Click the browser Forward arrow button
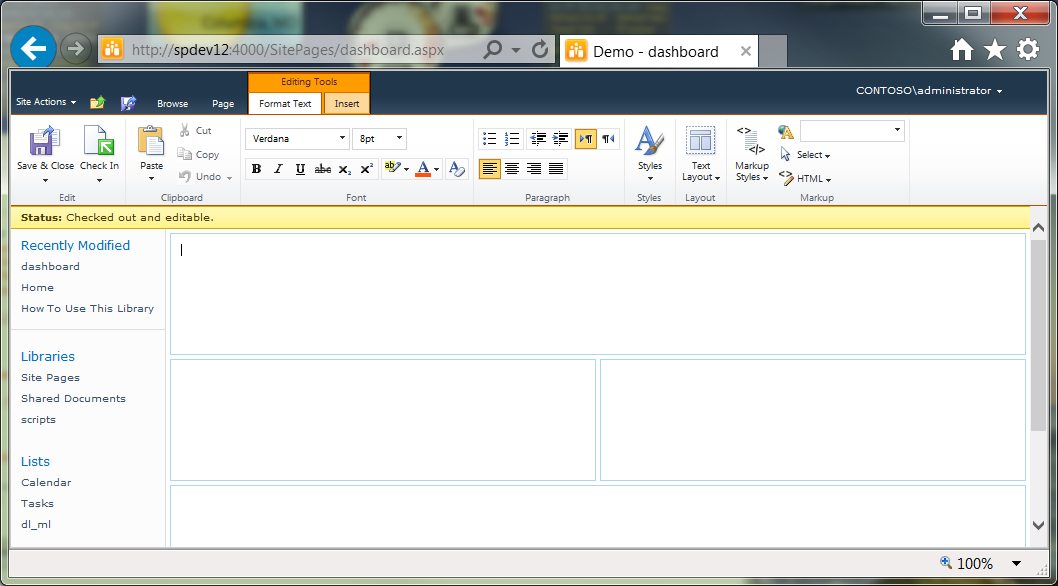1058x586 pixels. [76, 49]
